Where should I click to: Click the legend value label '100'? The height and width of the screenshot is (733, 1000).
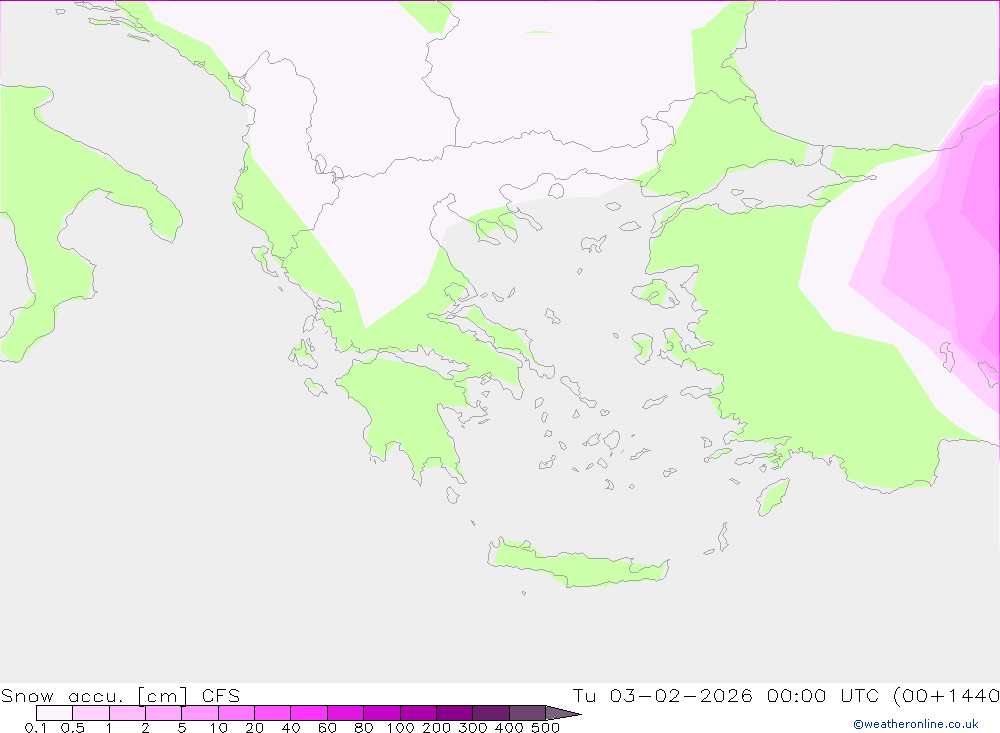[x=400, y=727]
